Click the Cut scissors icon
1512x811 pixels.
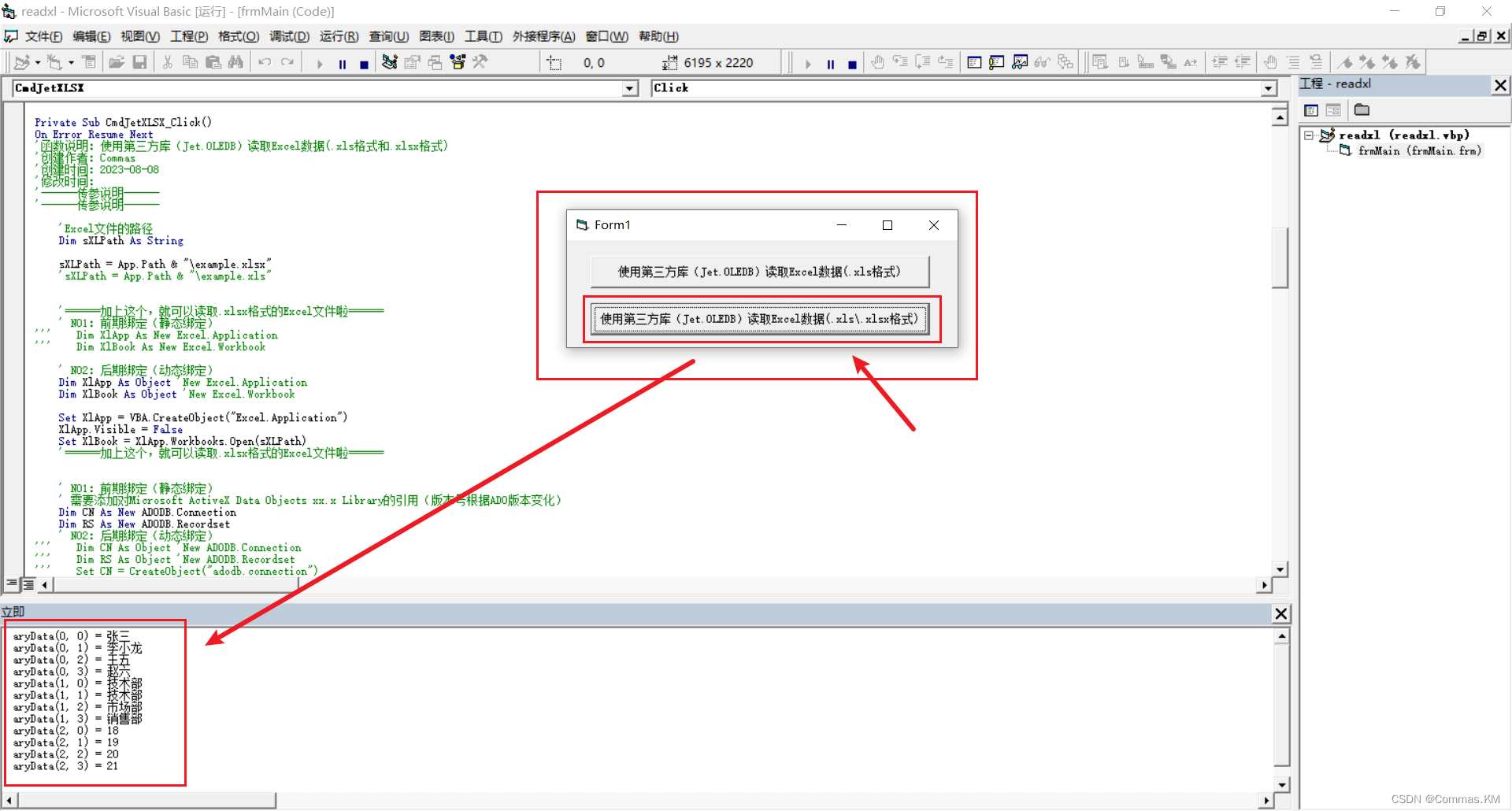pyautogui.click(x=167, y=62)
